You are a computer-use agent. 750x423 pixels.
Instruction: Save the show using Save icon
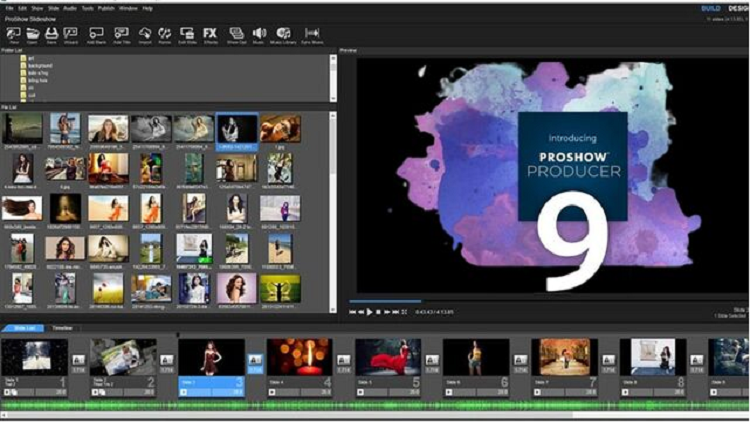coord(51,35)
